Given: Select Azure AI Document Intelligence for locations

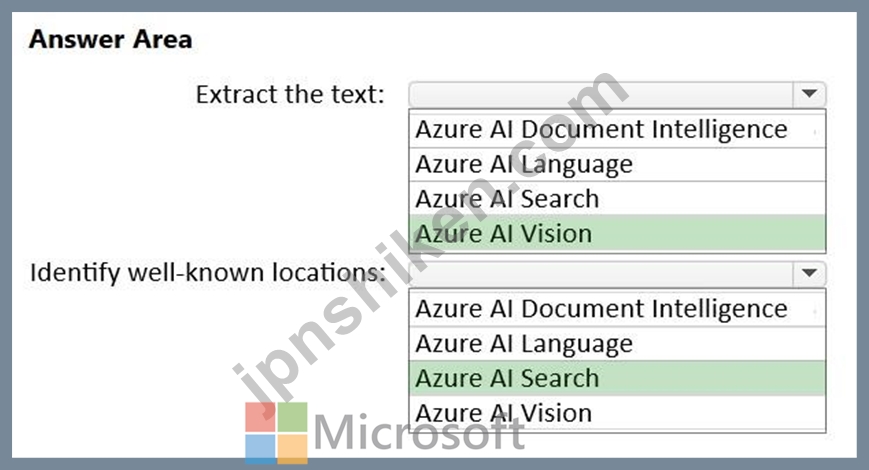Looking at the screenshot, I should [617, 309].
